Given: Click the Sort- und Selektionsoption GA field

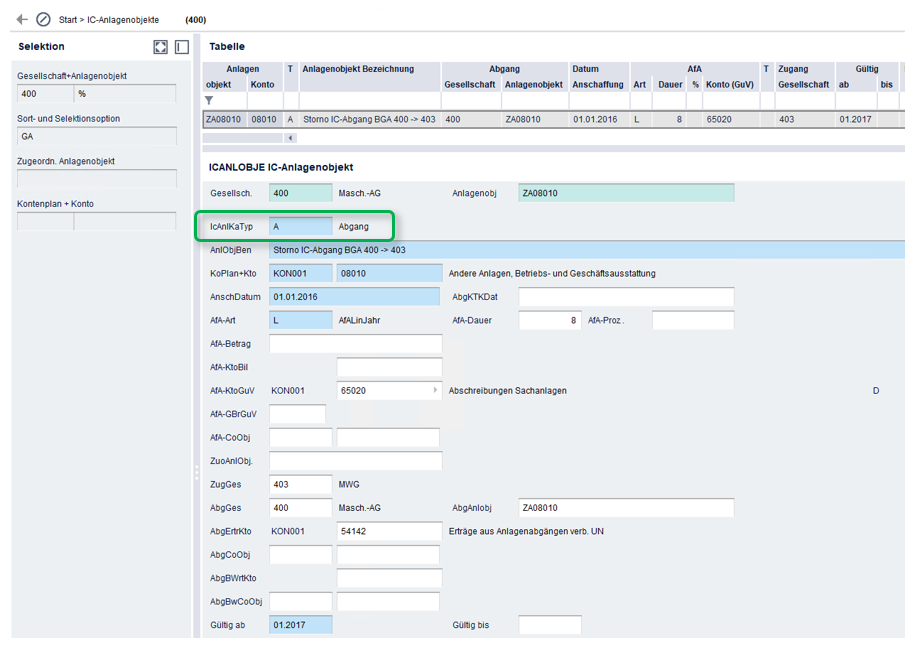Looking at the screenshot, I should [97, 136].
